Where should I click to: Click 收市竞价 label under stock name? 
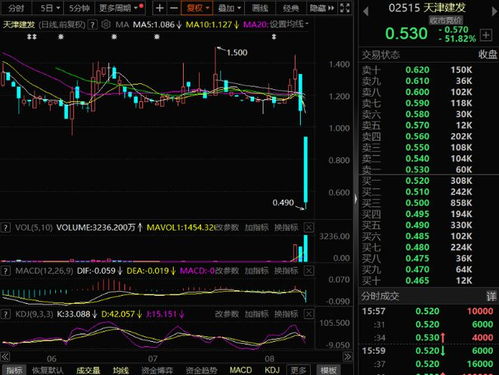(446, 20)
